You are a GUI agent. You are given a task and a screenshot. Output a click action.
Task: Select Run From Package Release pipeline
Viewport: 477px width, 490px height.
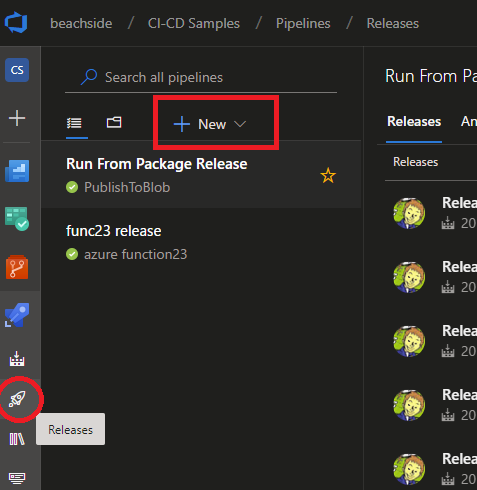click(201, 174)
